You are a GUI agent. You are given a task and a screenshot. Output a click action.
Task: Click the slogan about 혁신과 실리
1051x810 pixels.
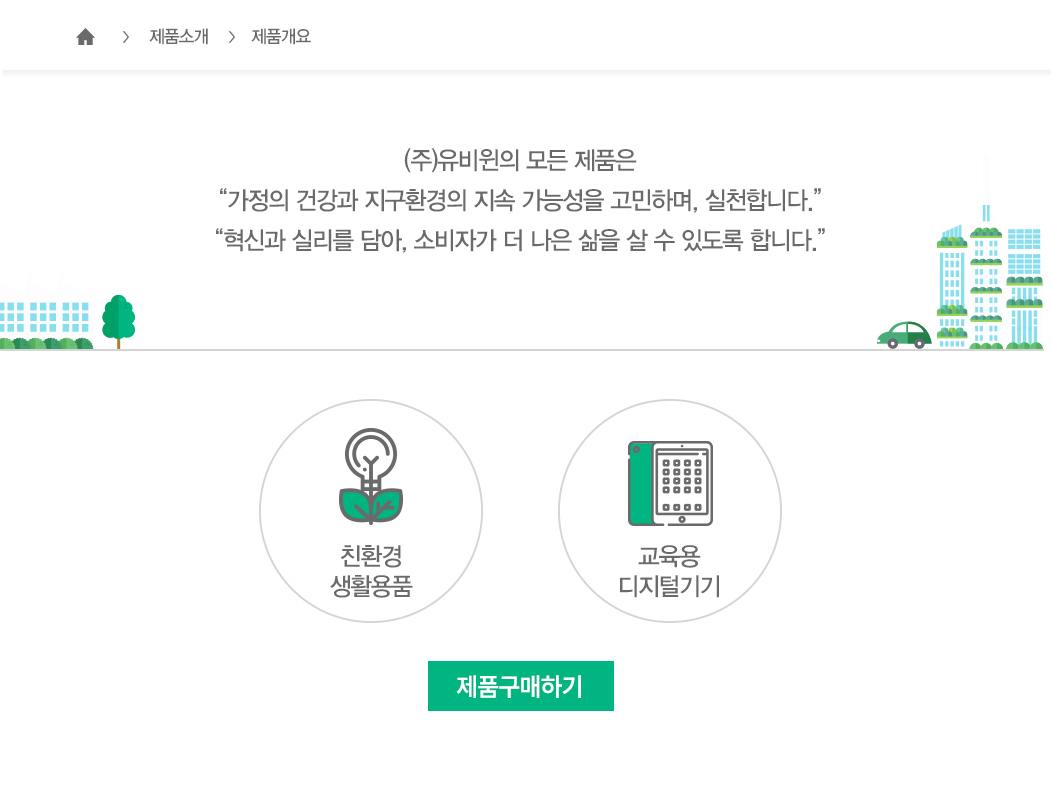point(520,240)
